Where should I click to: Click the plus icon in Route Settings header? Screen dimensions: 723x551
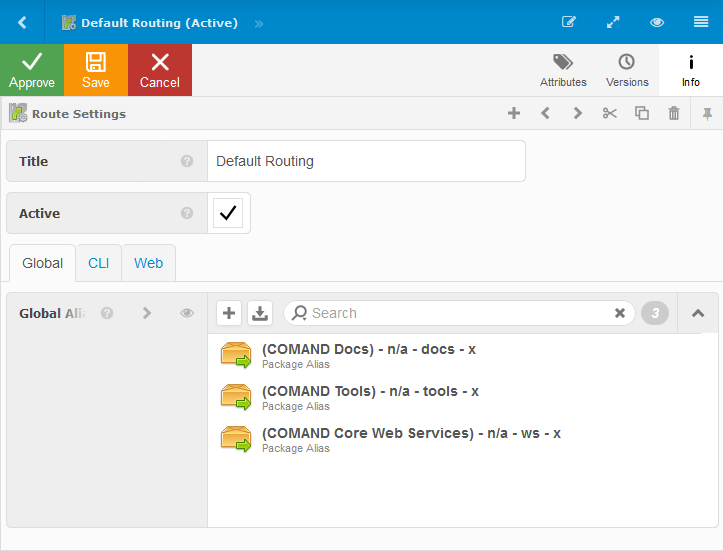[514, 114]
